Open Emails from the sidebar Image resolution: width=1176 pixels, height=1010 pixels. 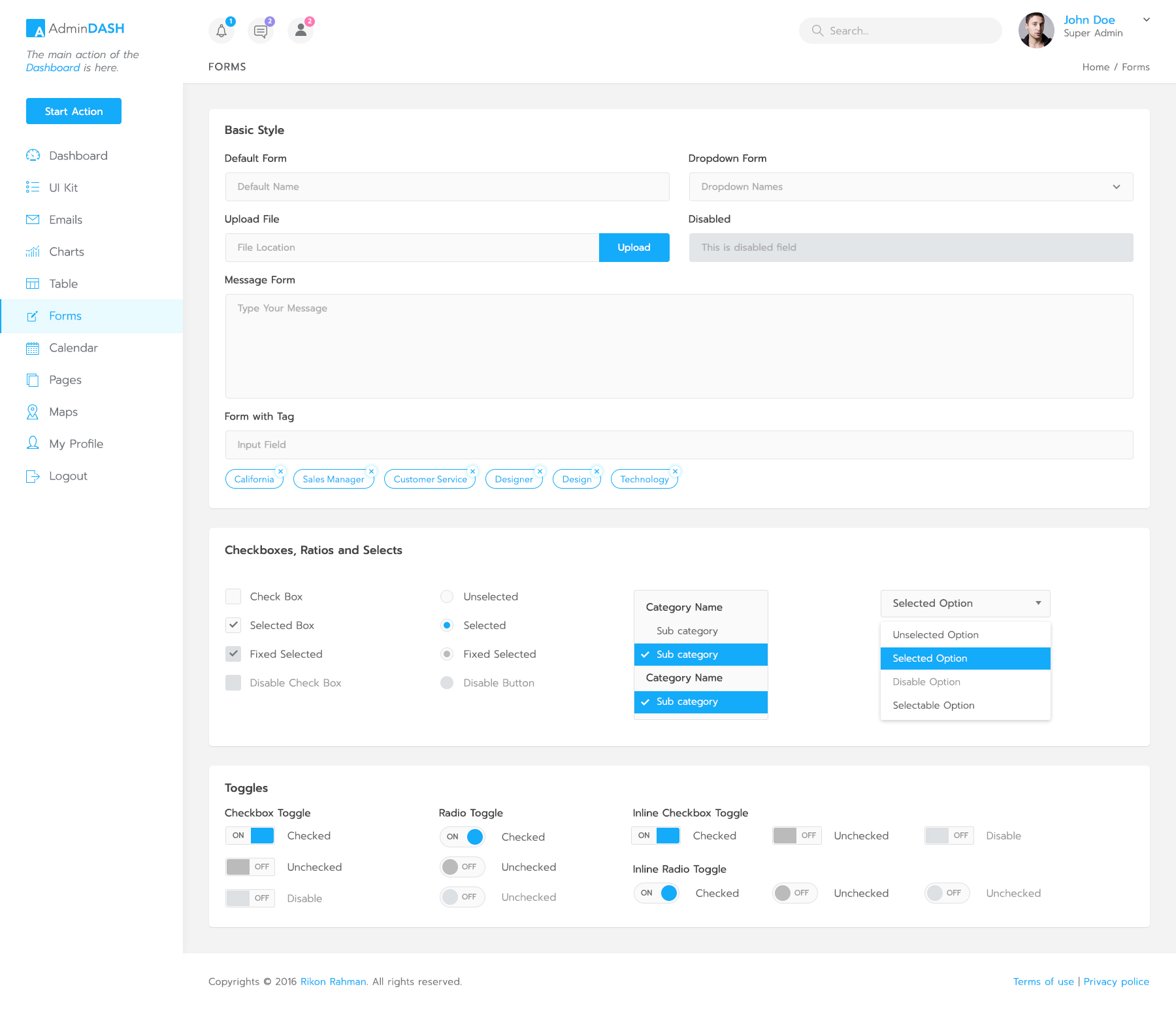click(x=66, y=220)
